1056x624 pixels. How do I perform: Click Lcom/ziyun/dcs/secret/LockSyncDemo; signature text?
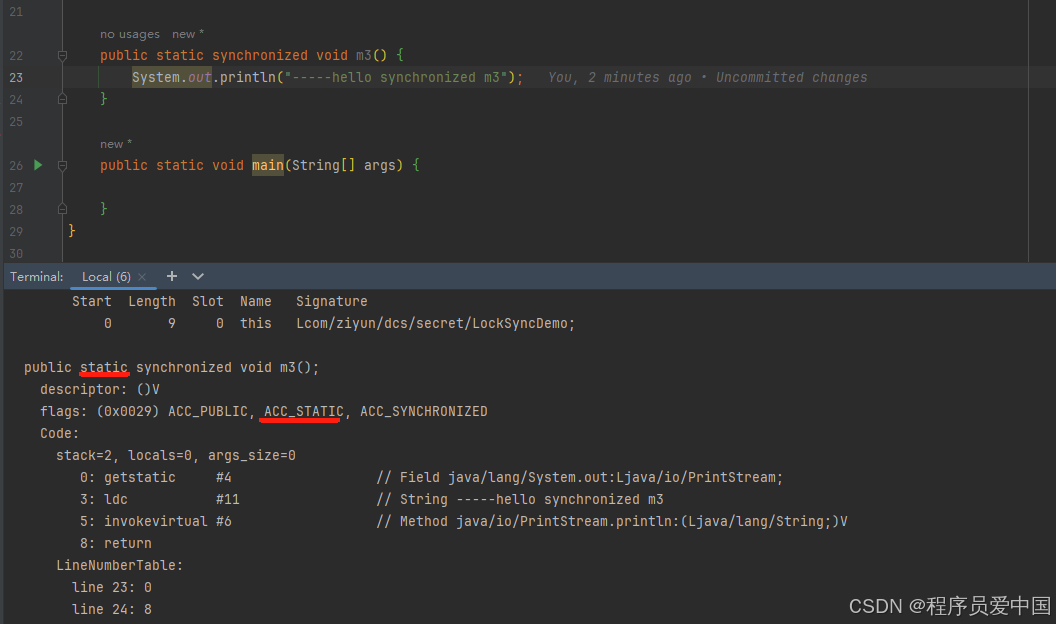click(436, 323)
